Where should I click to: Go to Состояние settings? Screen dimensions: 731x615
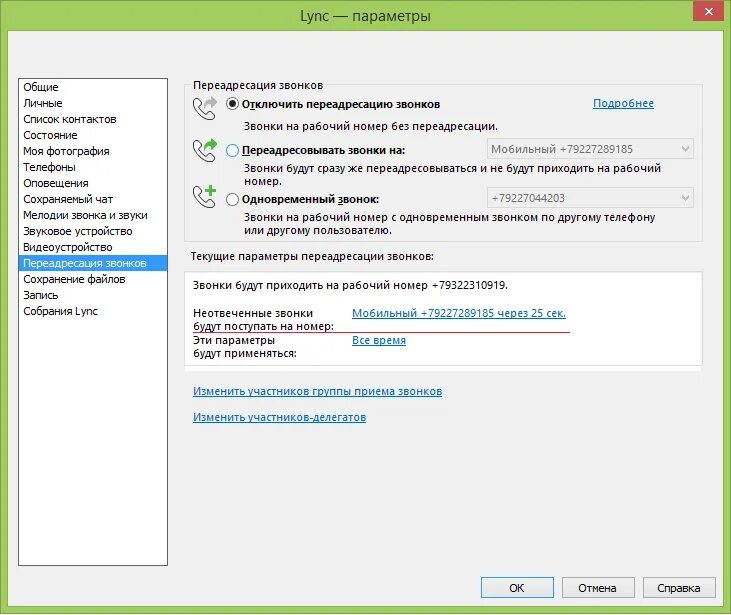[93, 135]
